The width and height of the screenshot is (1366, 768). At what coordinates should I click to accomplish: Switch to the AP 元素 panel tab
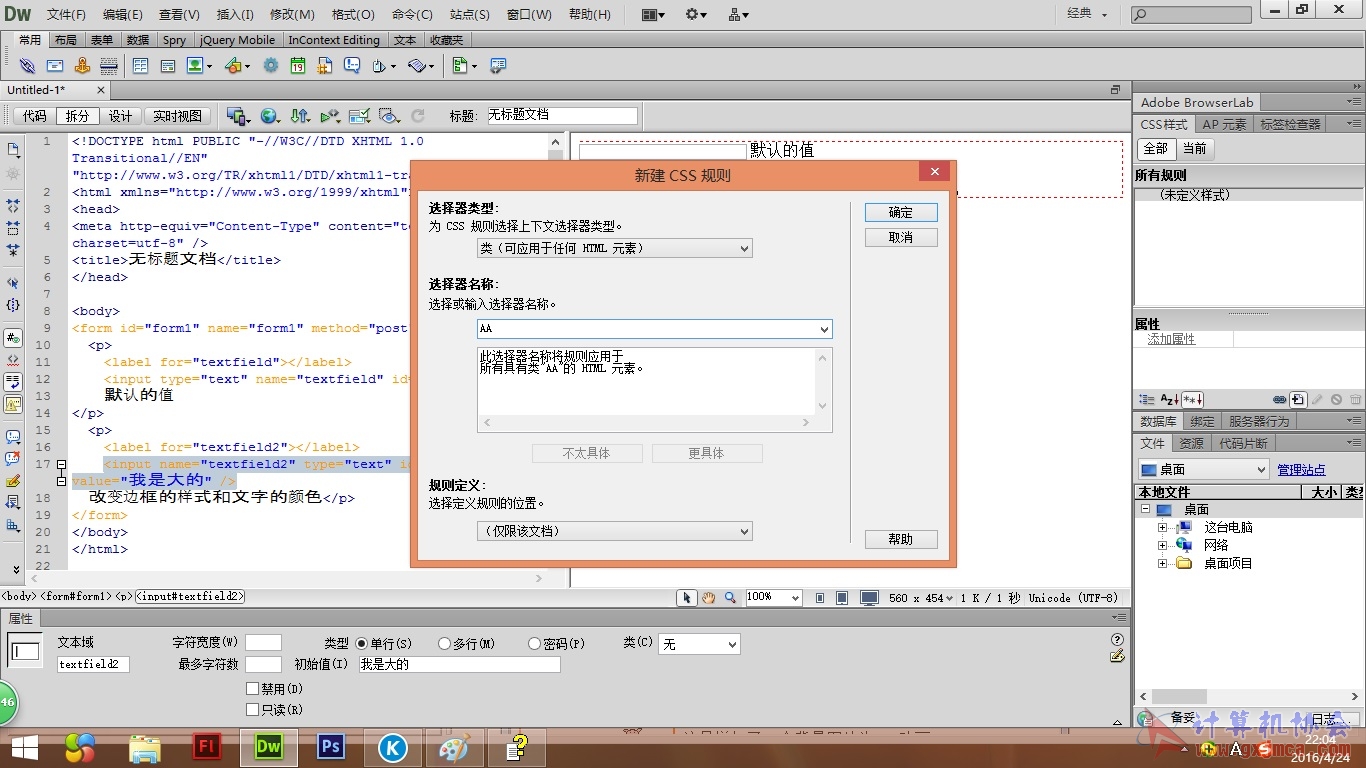click(x=1224, y=124)
